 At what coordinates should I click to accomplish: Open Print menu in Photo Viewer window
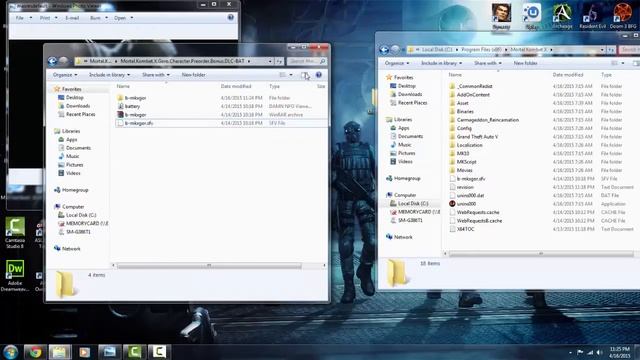pos(49,18)
